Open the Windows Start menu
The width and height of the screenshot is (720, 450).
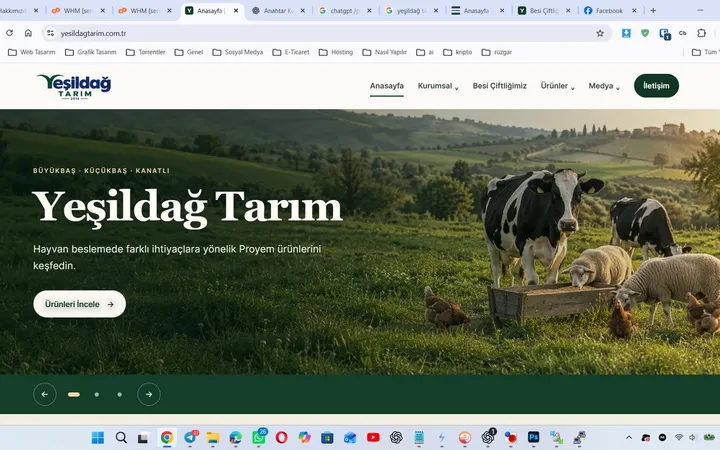98,437
